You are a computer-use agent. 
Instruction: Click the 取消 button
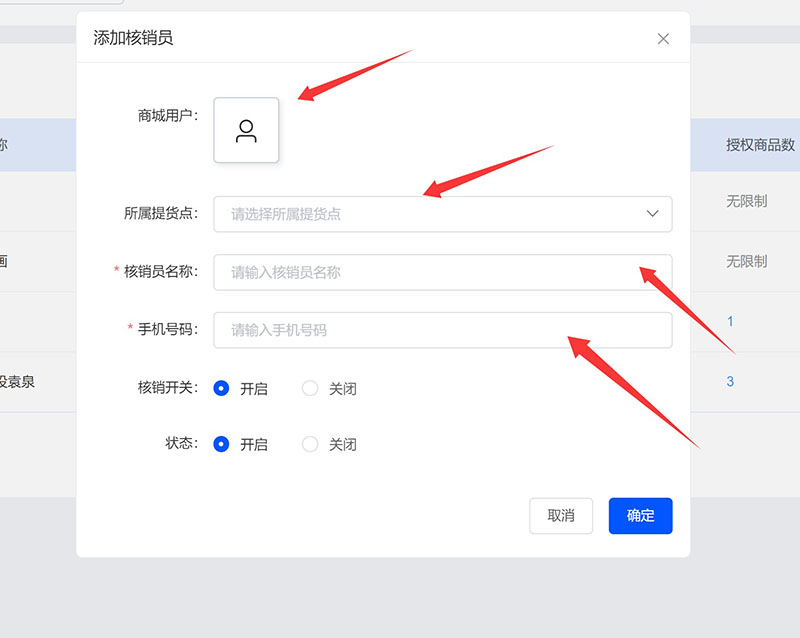click(x=561, y=516)
